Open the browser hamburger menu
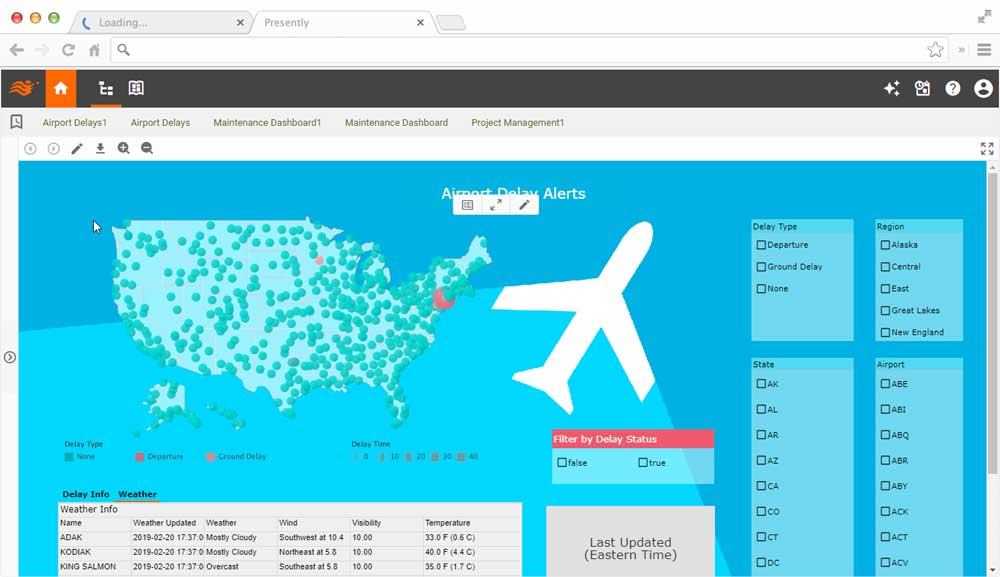This screenshot has width=1000, height=577. tap(984, 50)
